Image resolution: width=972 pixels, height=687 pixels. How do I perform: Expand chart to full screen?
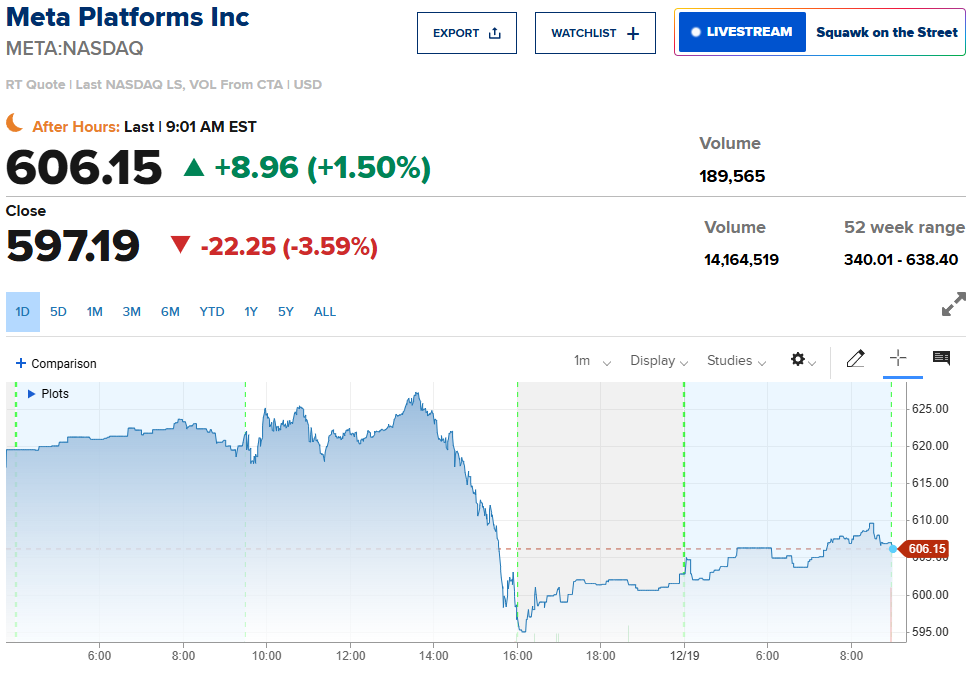[x=954, y=304]
